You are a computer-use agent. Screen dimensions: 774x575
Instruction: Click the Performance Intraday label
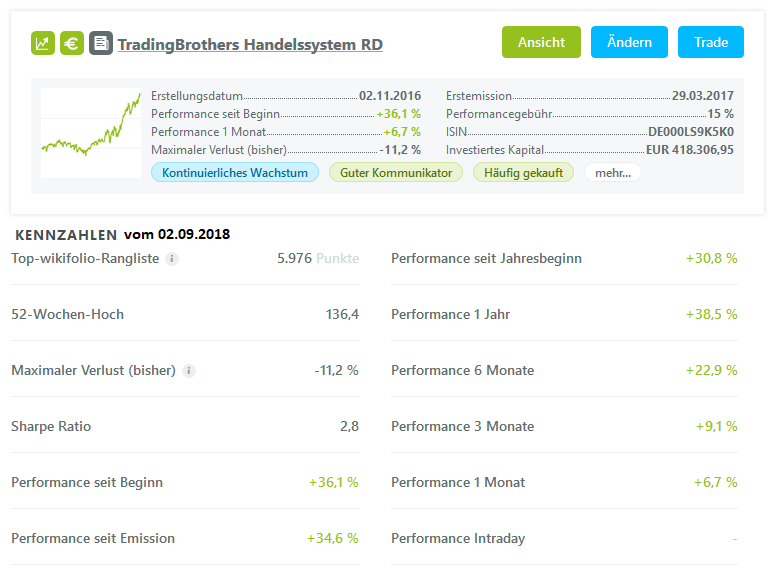458,538
